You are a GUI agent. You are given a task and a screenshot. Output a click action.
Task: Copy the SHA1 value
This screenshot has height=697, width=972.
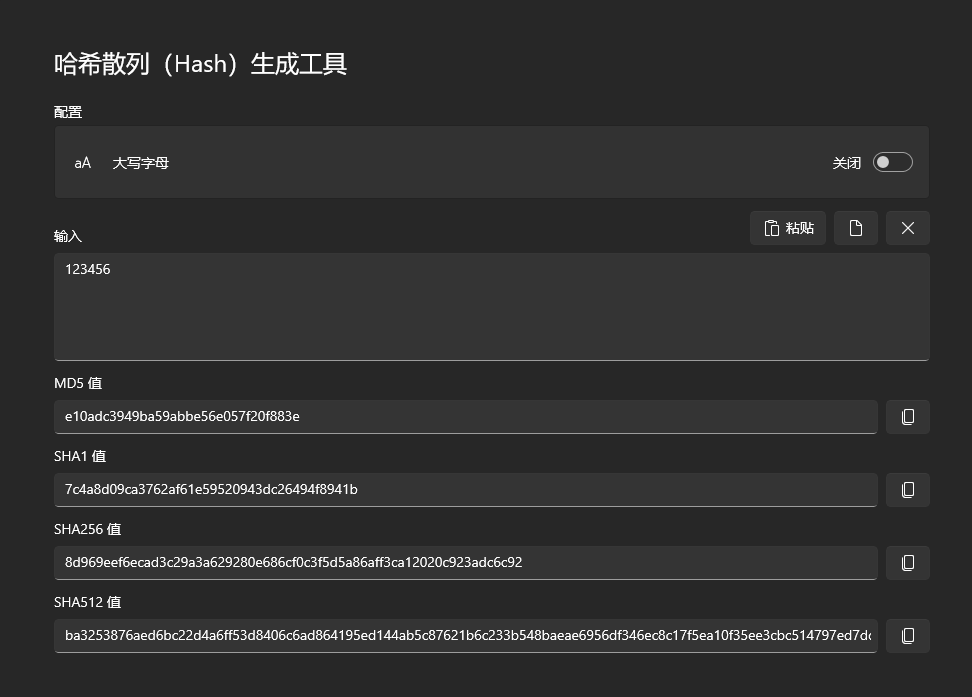pos(908,490)
